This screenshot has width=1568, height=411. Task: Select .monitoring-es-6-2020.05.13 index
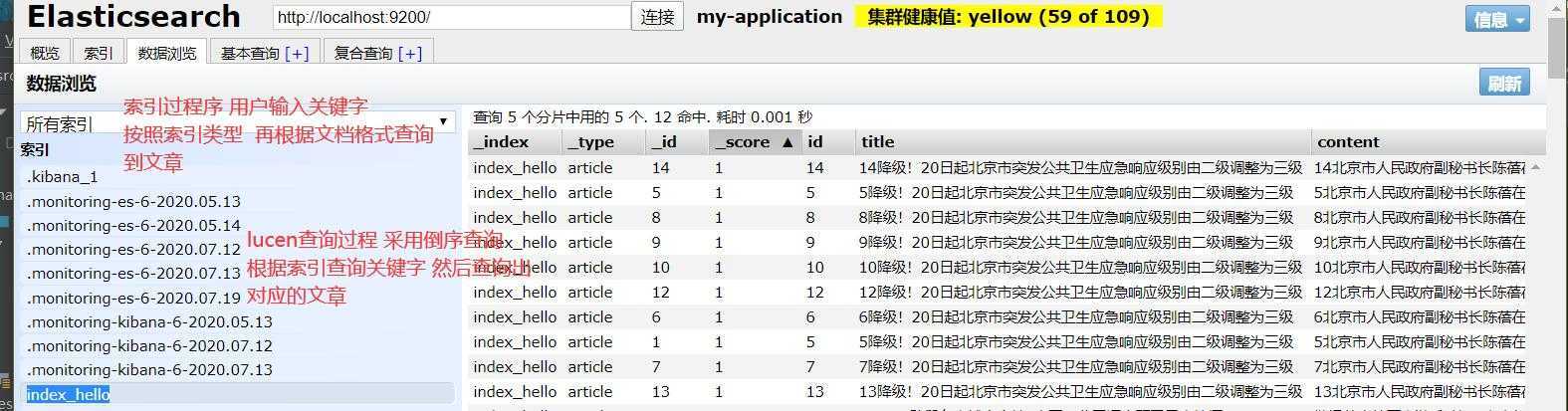[238, 201]
